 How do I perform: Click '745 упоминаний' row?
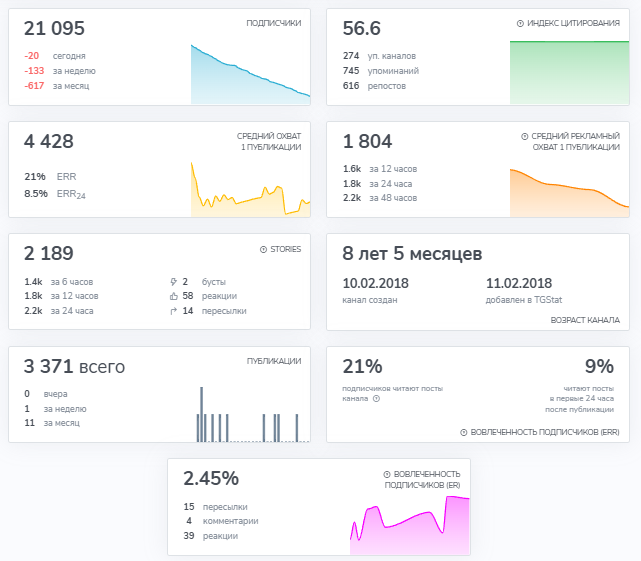click(381, 71)
